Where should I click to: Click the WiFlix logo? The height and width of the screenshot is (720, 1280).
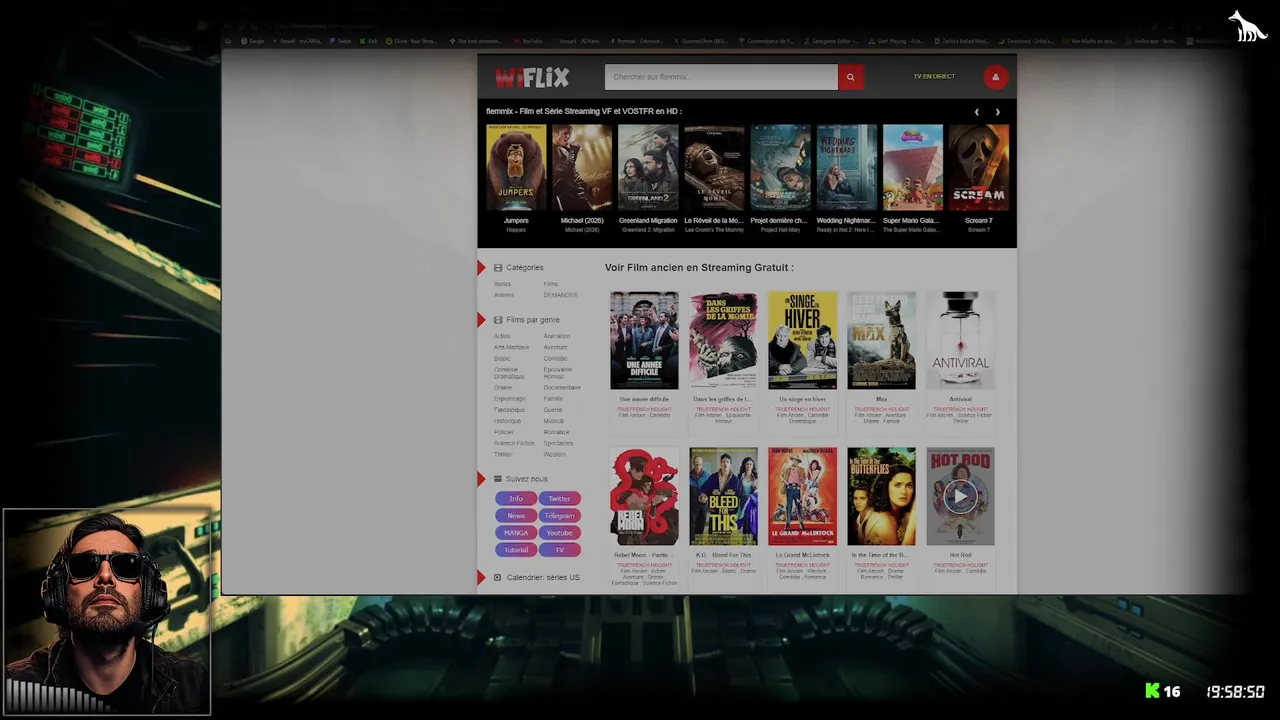tap(532, 77)
